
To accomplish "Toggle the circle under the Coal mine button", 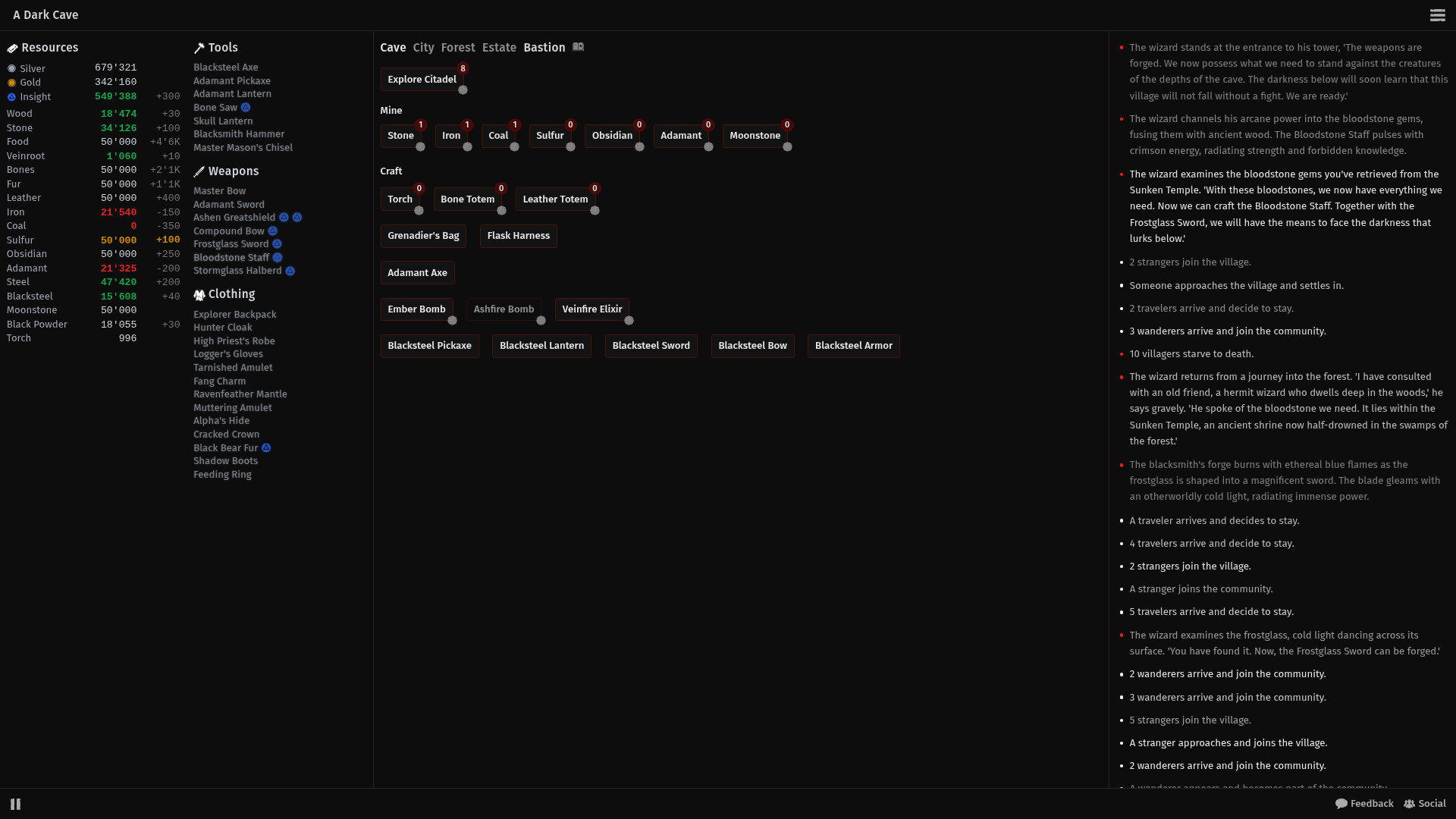I will click(514, 147).
